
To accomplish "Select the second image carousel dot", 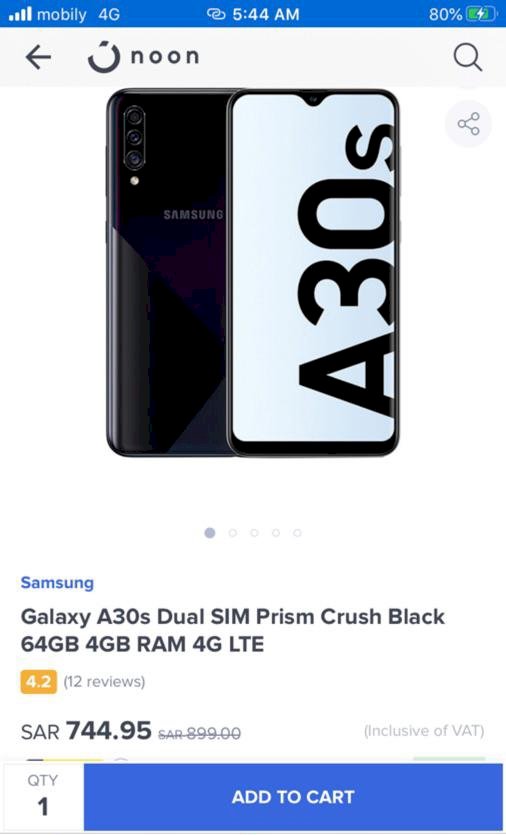I will click(x=233, y=533).
